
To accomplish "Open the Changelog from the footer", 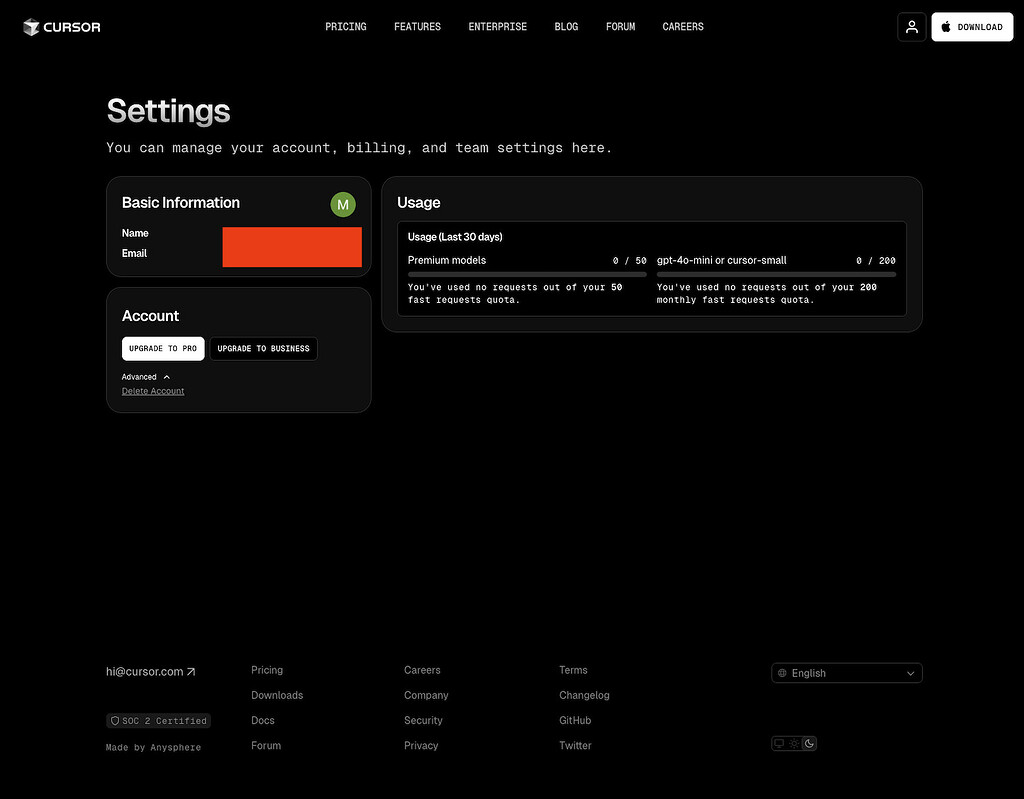I will [x=584, y=695].
